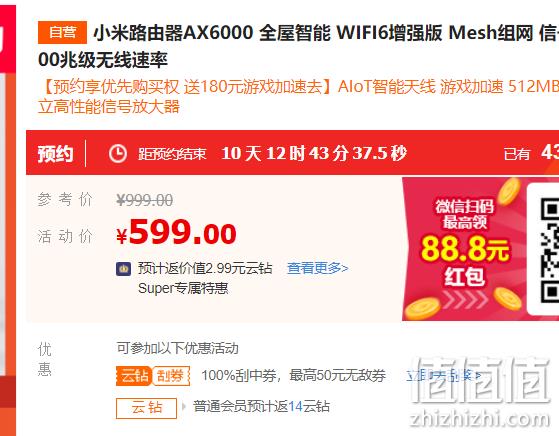The image size is (559, 436).
Task: Click the 预约 label on red bar
Action: [56, 154]
